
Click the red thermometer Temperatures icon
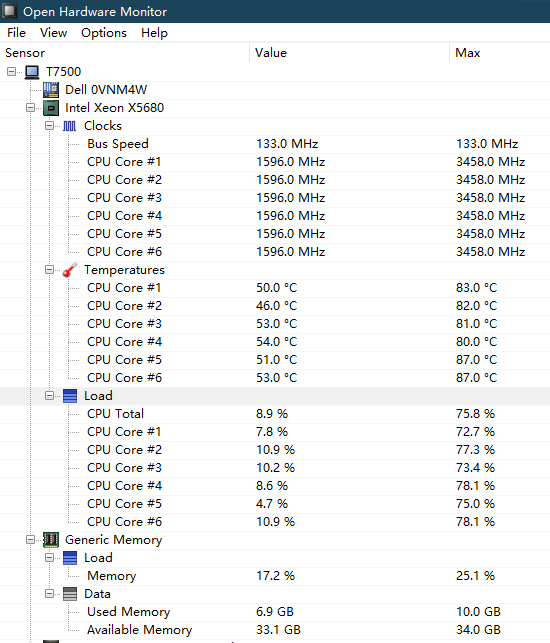pyautogui.click(x=69, y=270)
